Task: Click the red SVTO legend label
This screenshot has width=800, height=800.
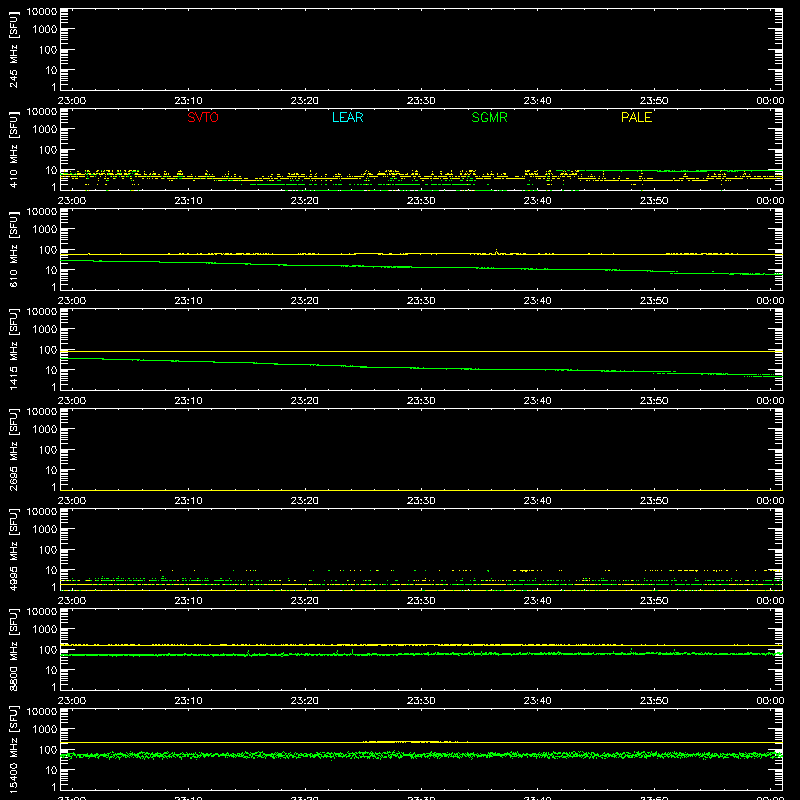Action: pos(203,117)
